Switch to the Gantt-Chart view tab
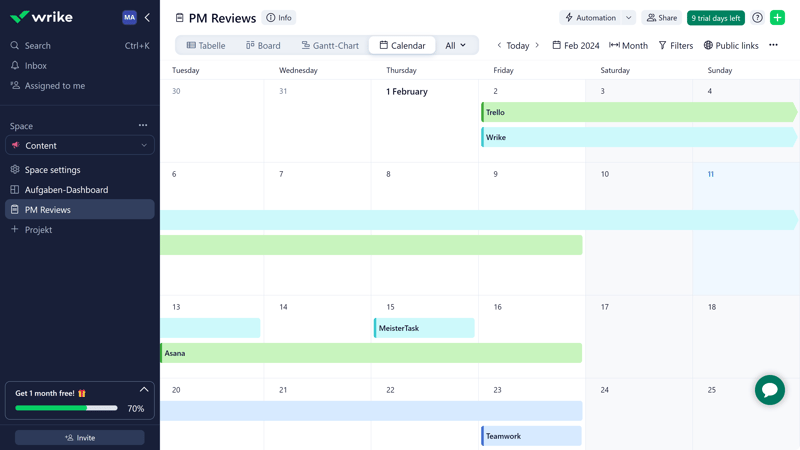Viewport: 800px width, 450px height. pyautogui.click(x=330, y=45)
